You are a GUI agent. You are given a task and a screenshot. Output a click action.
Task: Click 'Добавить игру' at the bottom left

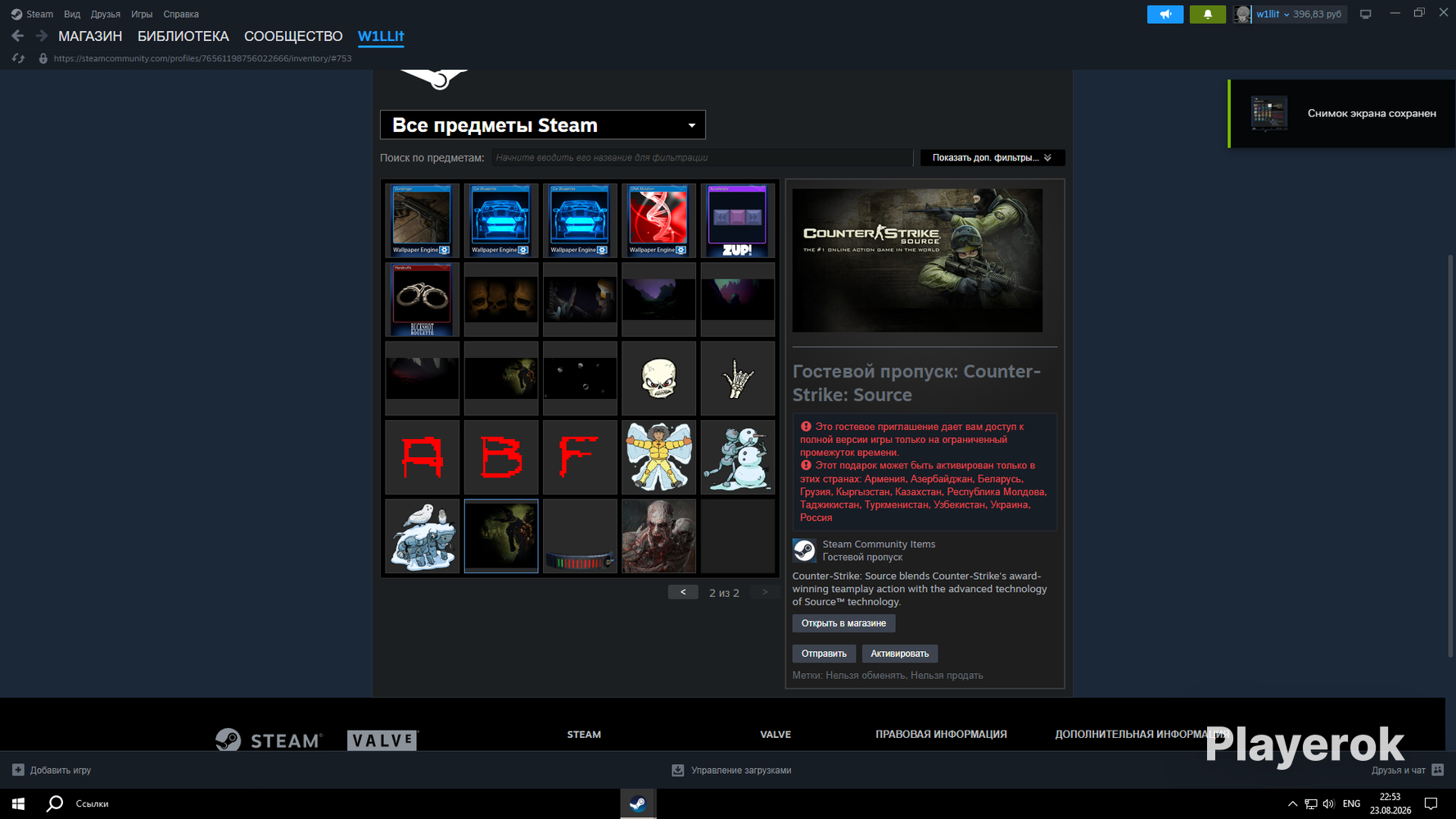[x=52, y=770]
